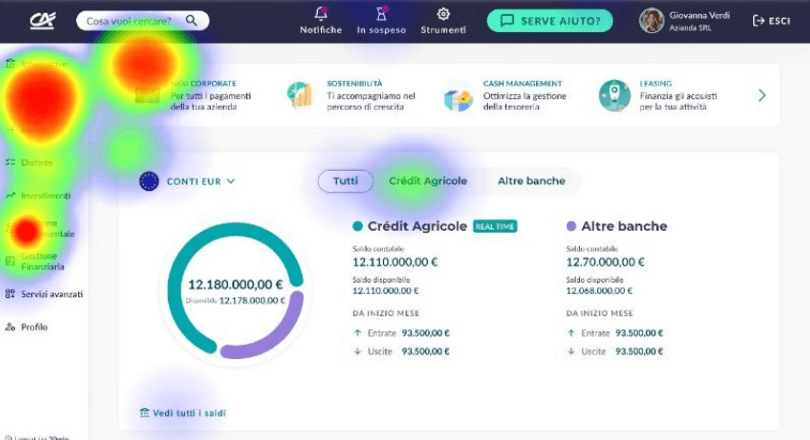Open the Nexi Corporate payments promo
The width and height of the screenshot is (810, 440).
(x=194, y=95)
